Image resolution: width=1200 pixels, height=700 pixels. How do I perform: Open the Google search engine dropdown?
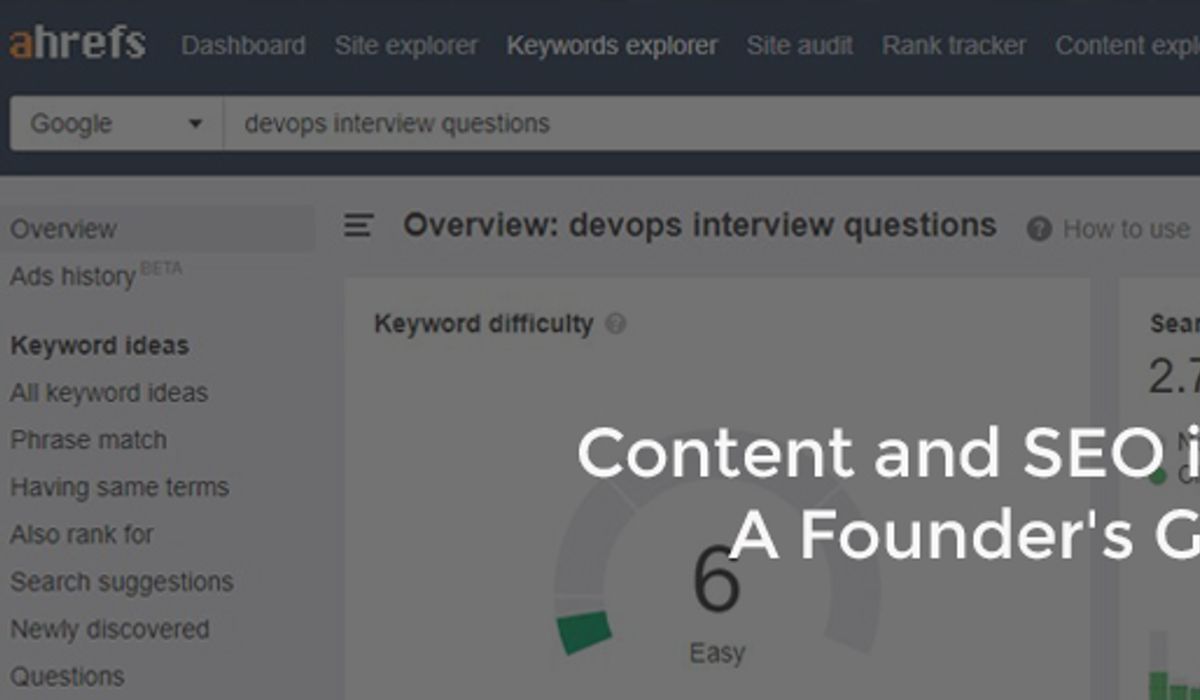[116, 124]
